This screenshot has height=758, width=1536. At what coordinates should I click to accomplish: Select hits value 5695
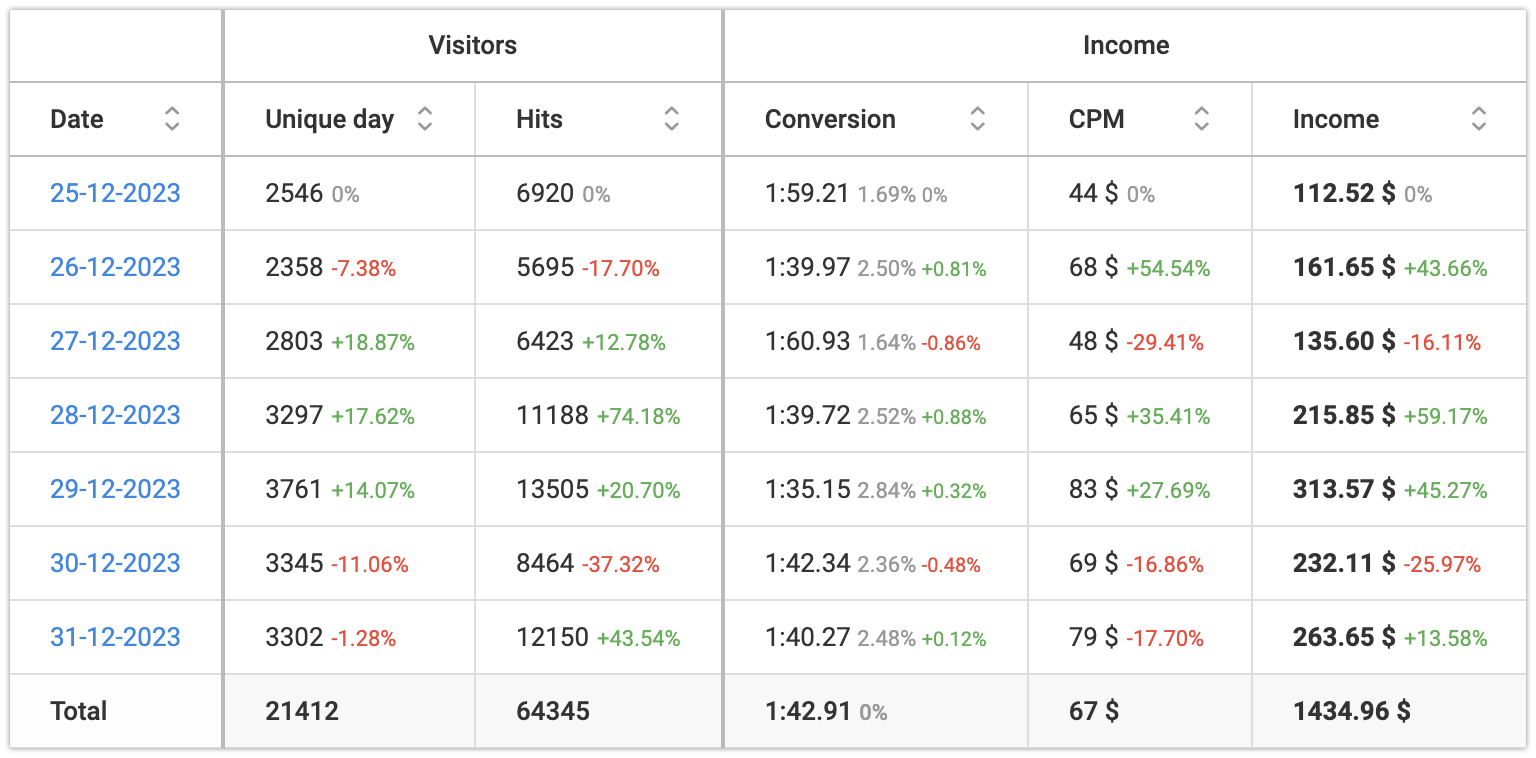tap(545, 267)
